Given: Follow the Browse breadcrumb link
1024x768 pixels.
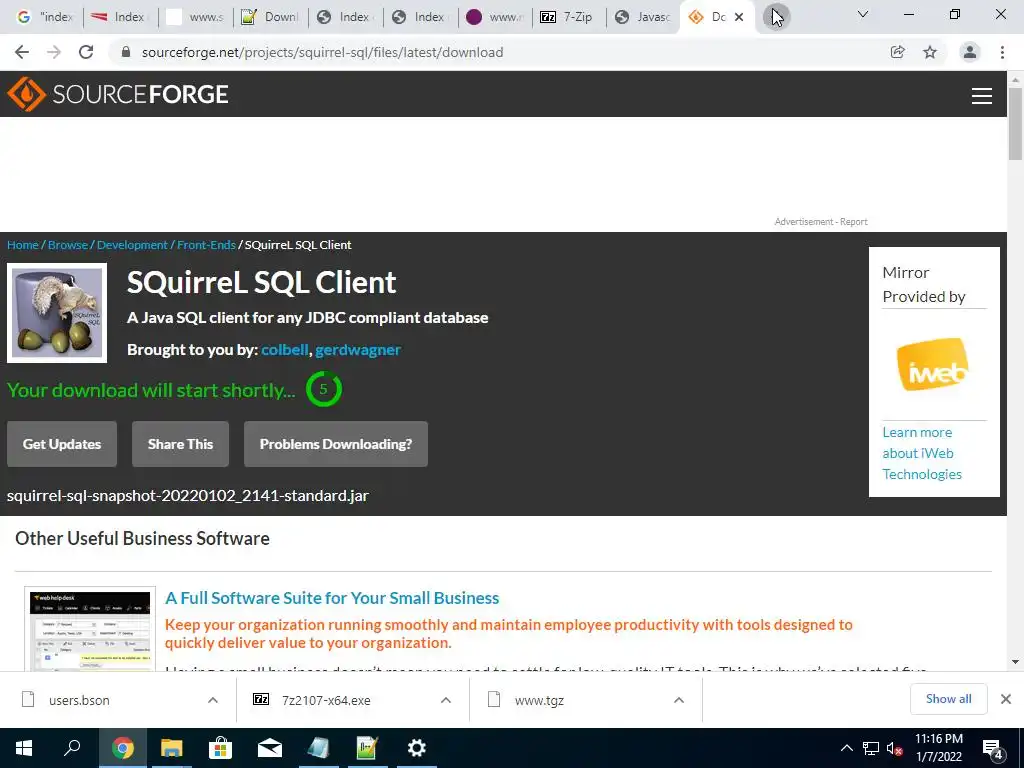Looking at the screenshot, I should click(x=68, y=245).
